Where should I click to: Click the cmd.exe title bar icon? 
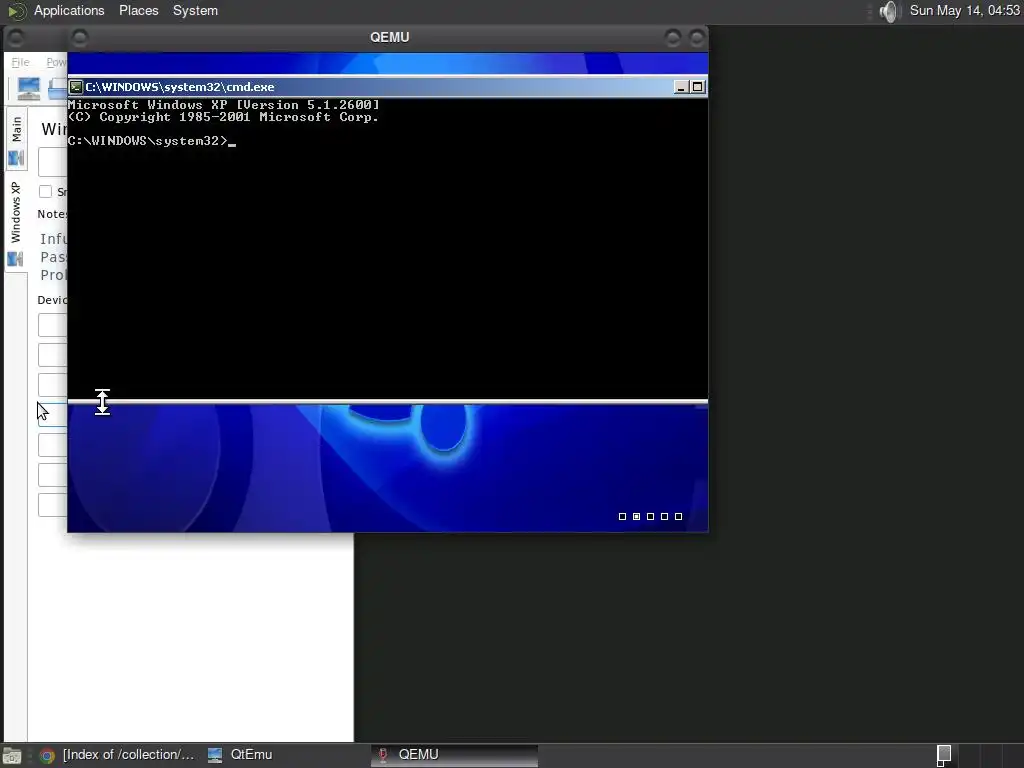click(76, 87)
